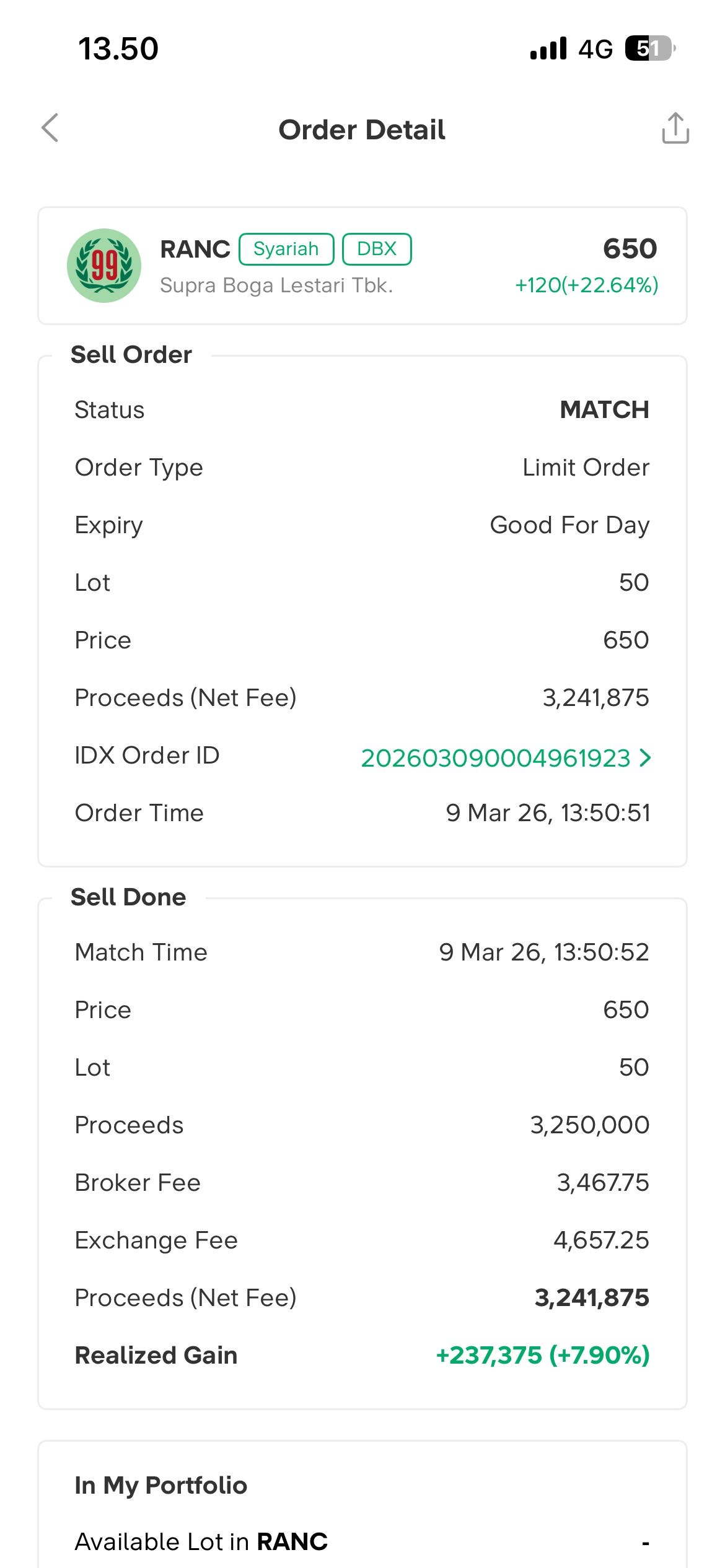The width and height of the screenshot is (725, 1568).
Task: Tap the battery indicator in status bar
Action: tap(649, 48)
